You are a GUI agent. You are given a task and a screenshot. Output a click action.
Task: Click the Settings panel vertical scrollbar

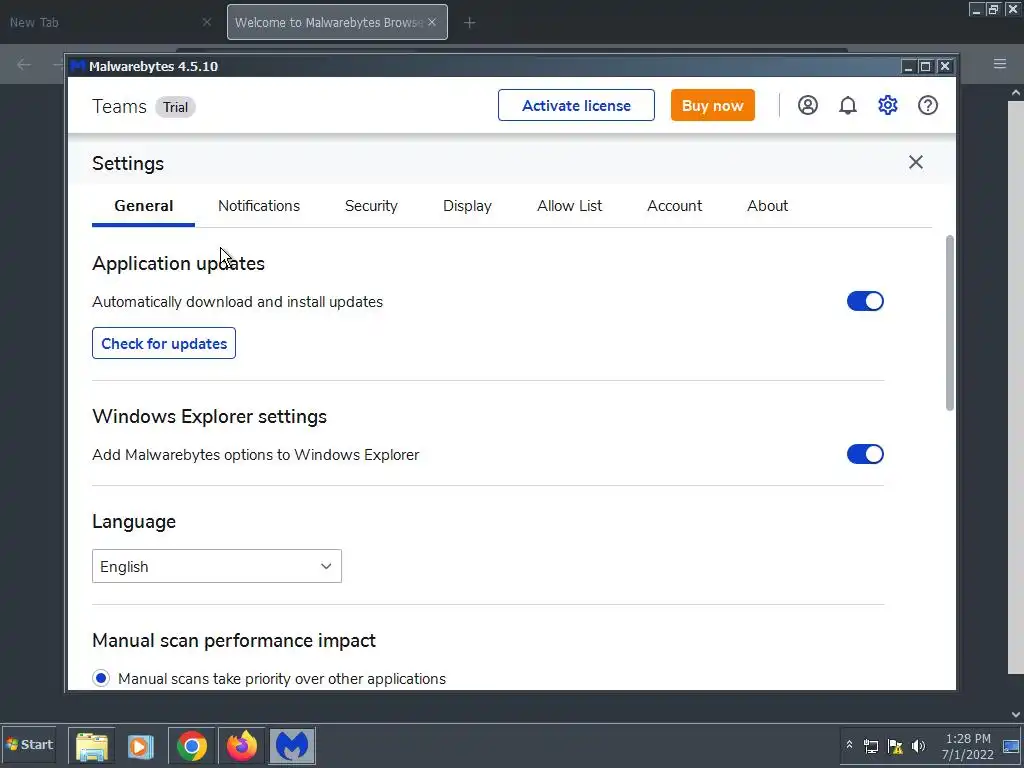point(949,323)
